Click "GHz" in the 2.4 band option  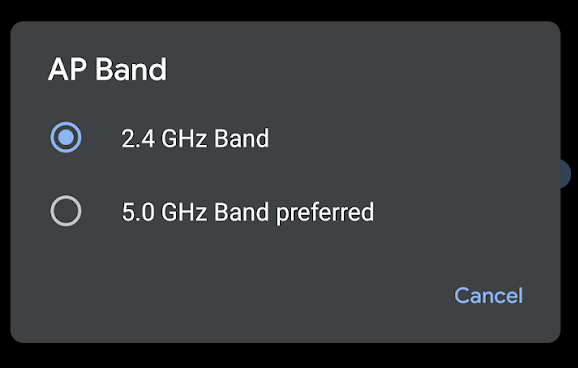pos(184,138)
